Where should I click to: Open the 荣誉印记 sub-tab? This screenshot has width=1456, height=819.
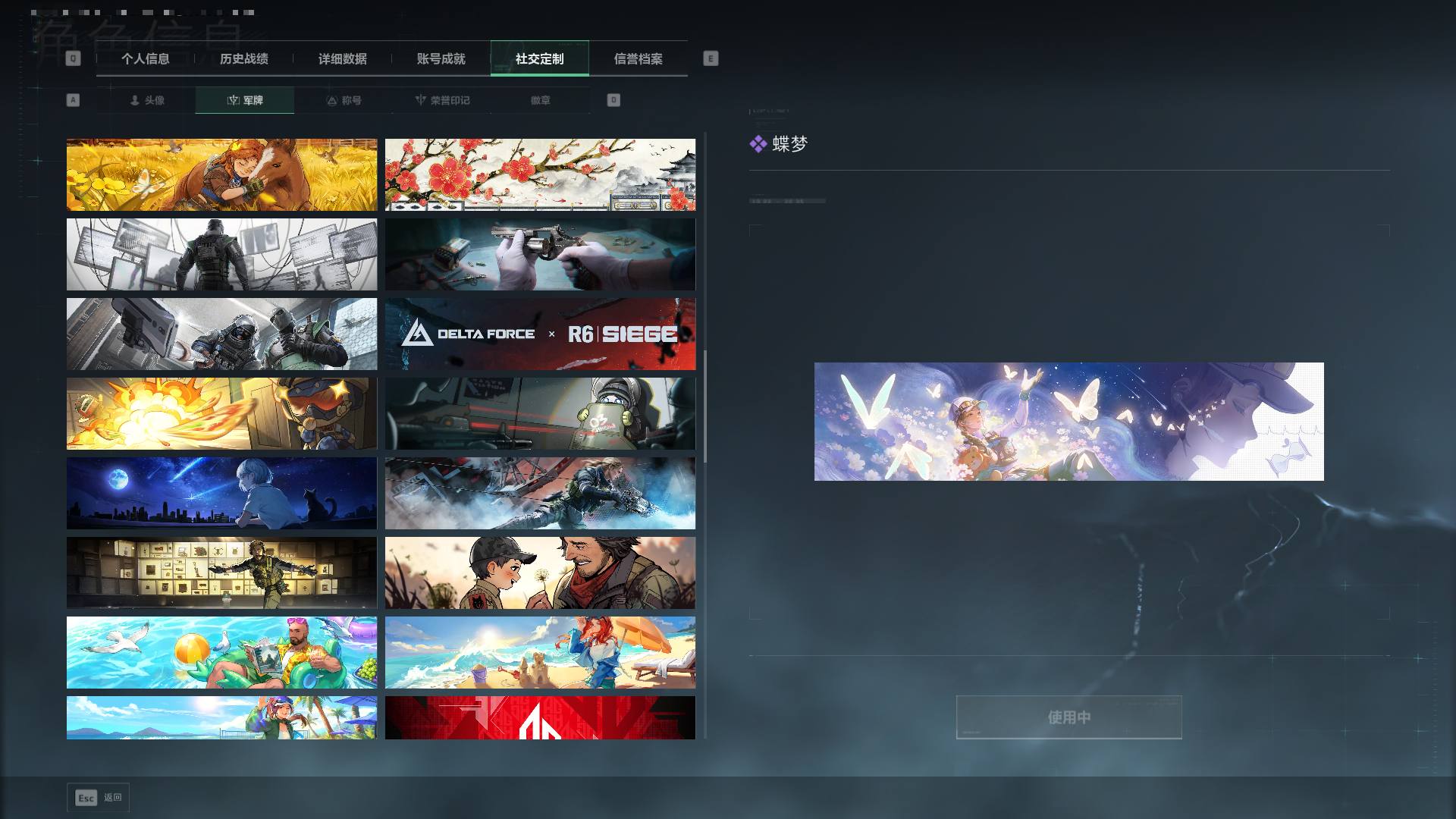point(442,100)
